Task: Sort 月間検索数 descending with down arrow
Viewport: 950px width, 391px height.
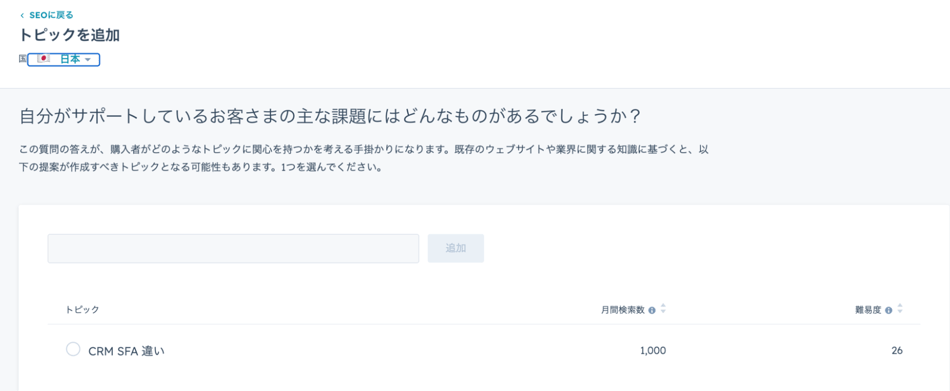Action: pyautogui.click(x=663, y=312)
